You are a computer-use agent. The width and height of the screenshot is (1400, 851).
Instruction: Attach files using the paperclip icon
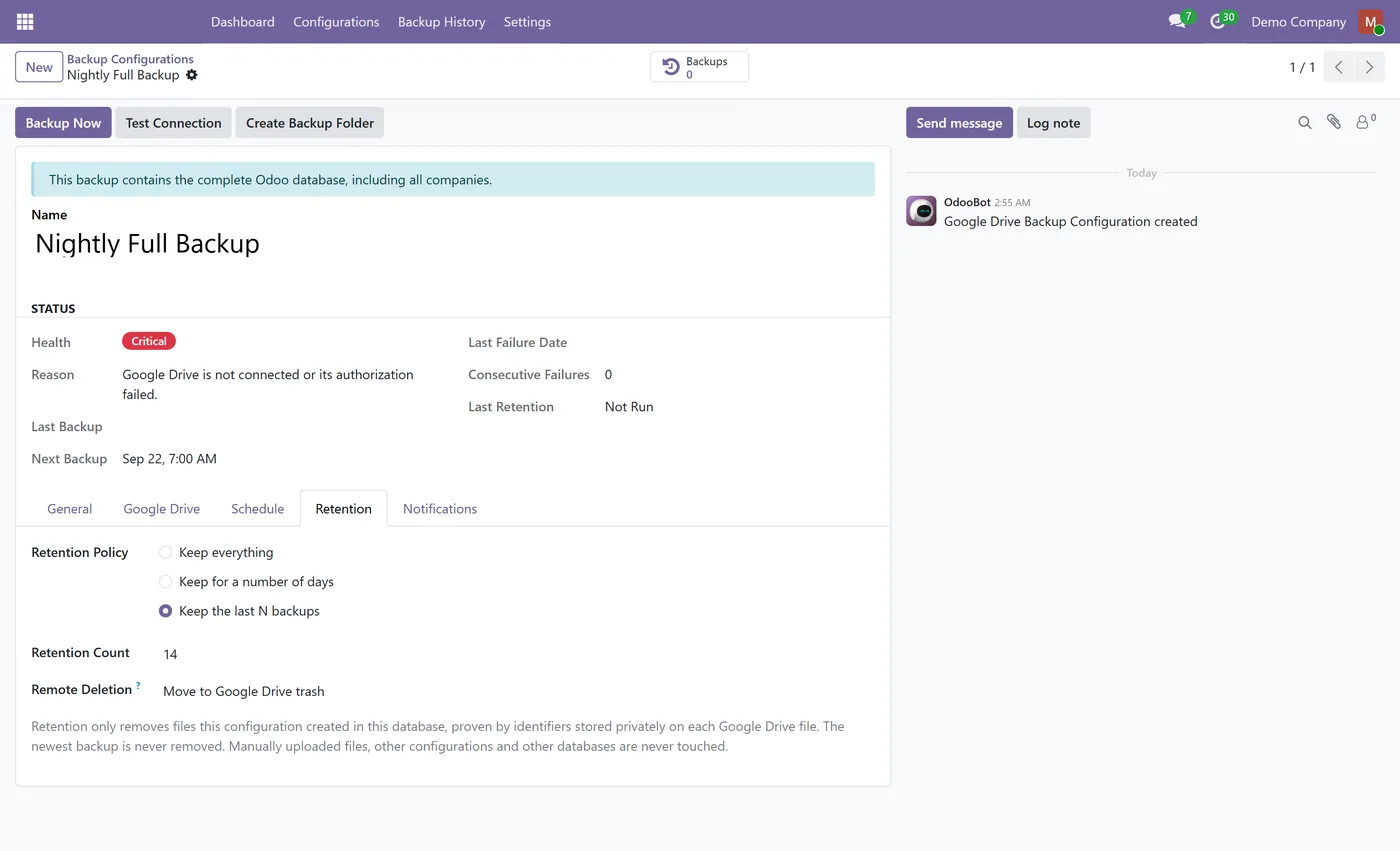(1334, 122)
